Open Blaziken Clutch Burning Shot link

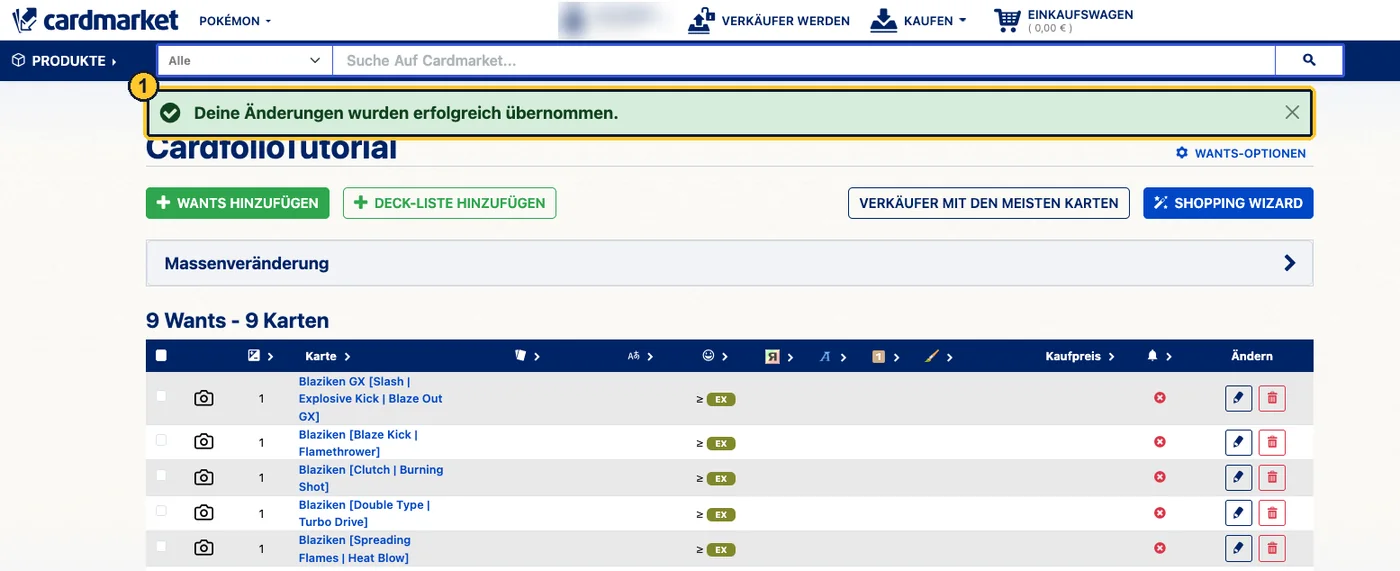(x=370, y=478)
